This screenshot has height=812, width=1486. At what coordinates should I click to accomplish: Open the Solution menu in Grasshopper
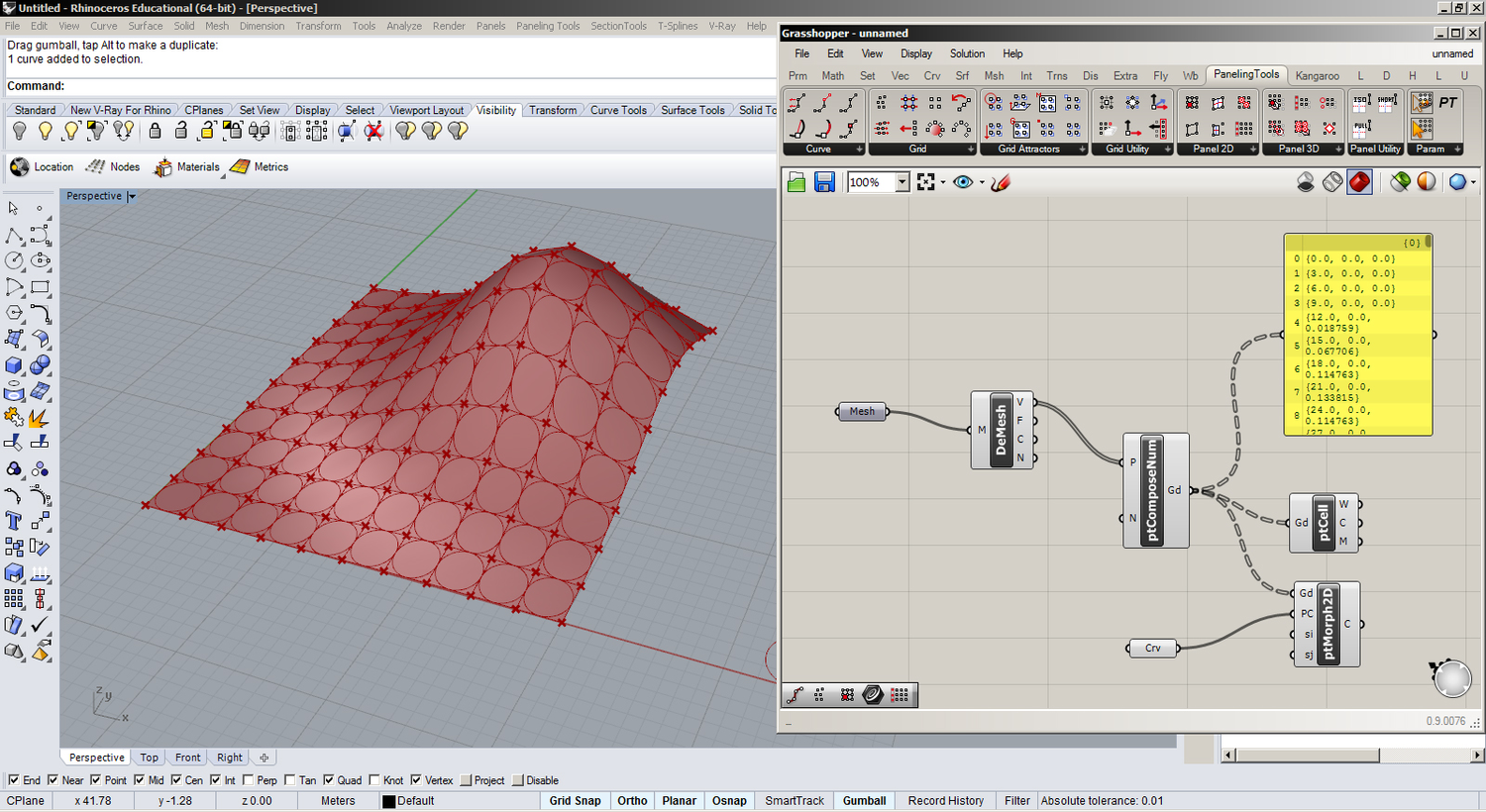(967, 53)
